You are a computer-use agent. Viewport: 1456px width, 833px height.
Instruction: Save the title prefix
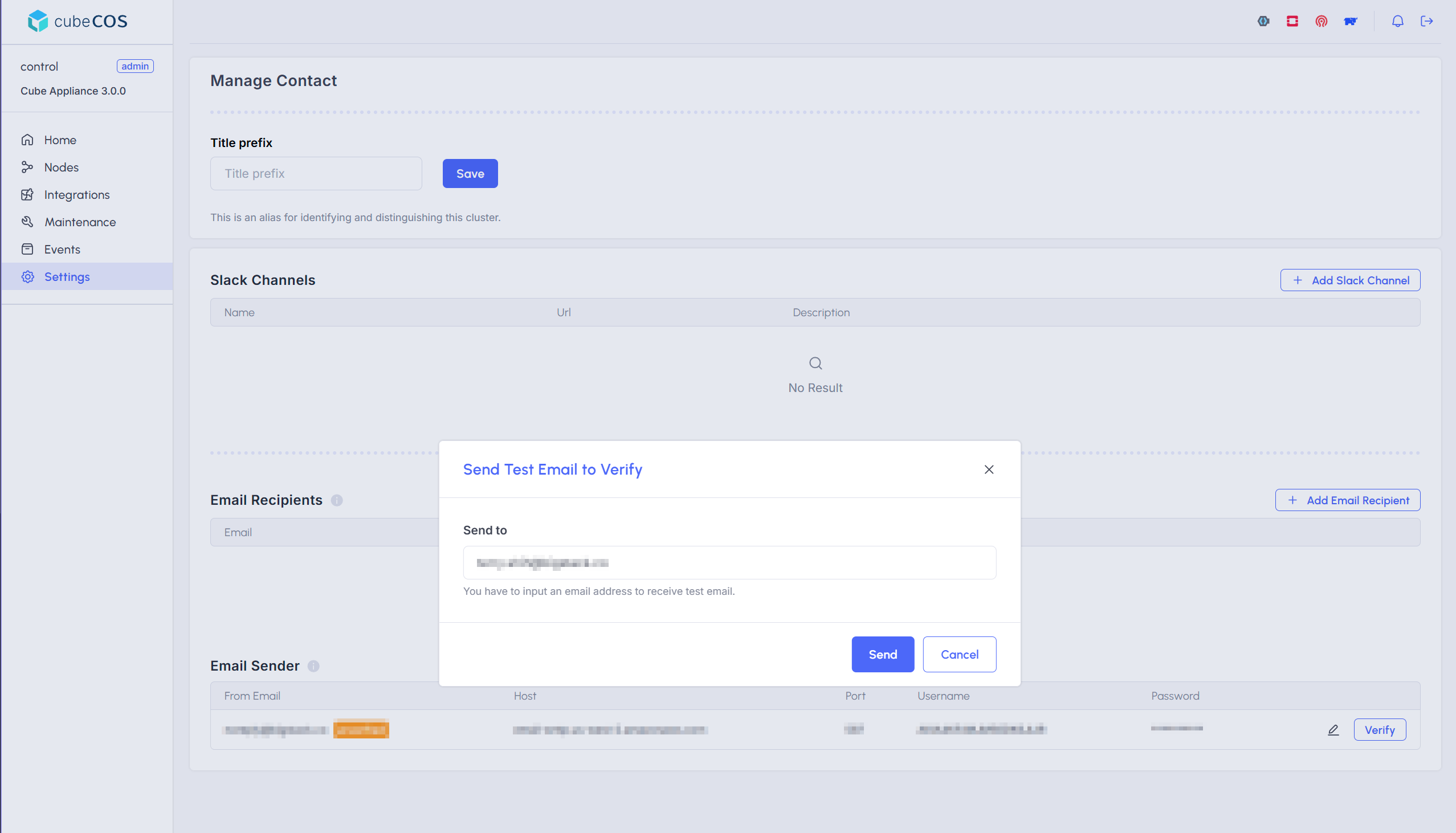click(x=470, y=173)
